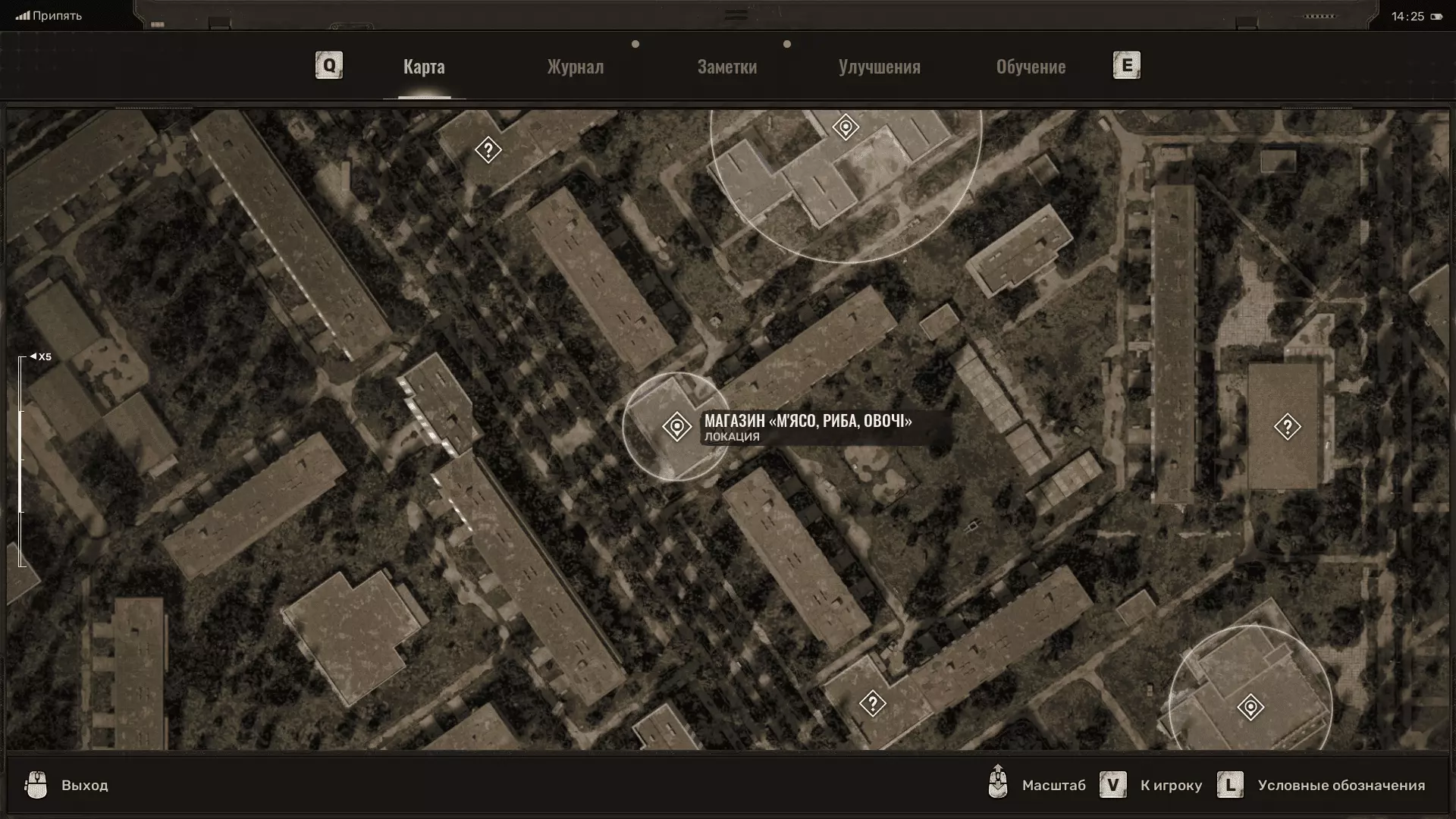Click the X5 zoom scale slider
The height and width of the screenshot is (819, 1456).
pyautogui.click(x=22, y=460)
